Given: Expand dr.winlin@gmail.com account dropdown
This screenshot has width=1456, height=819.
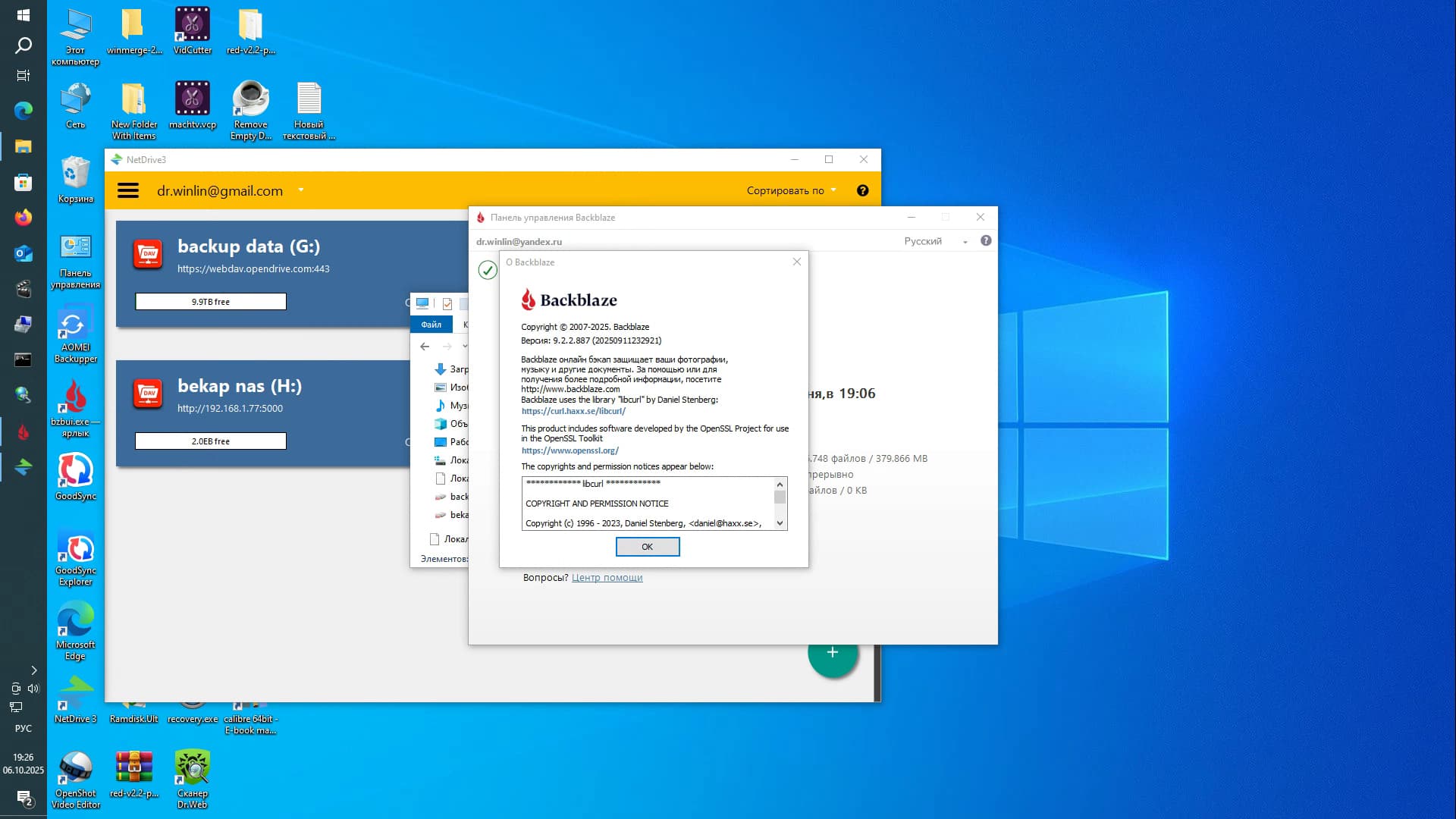Looking at the screenshot, I should click(x=301, y=190).
